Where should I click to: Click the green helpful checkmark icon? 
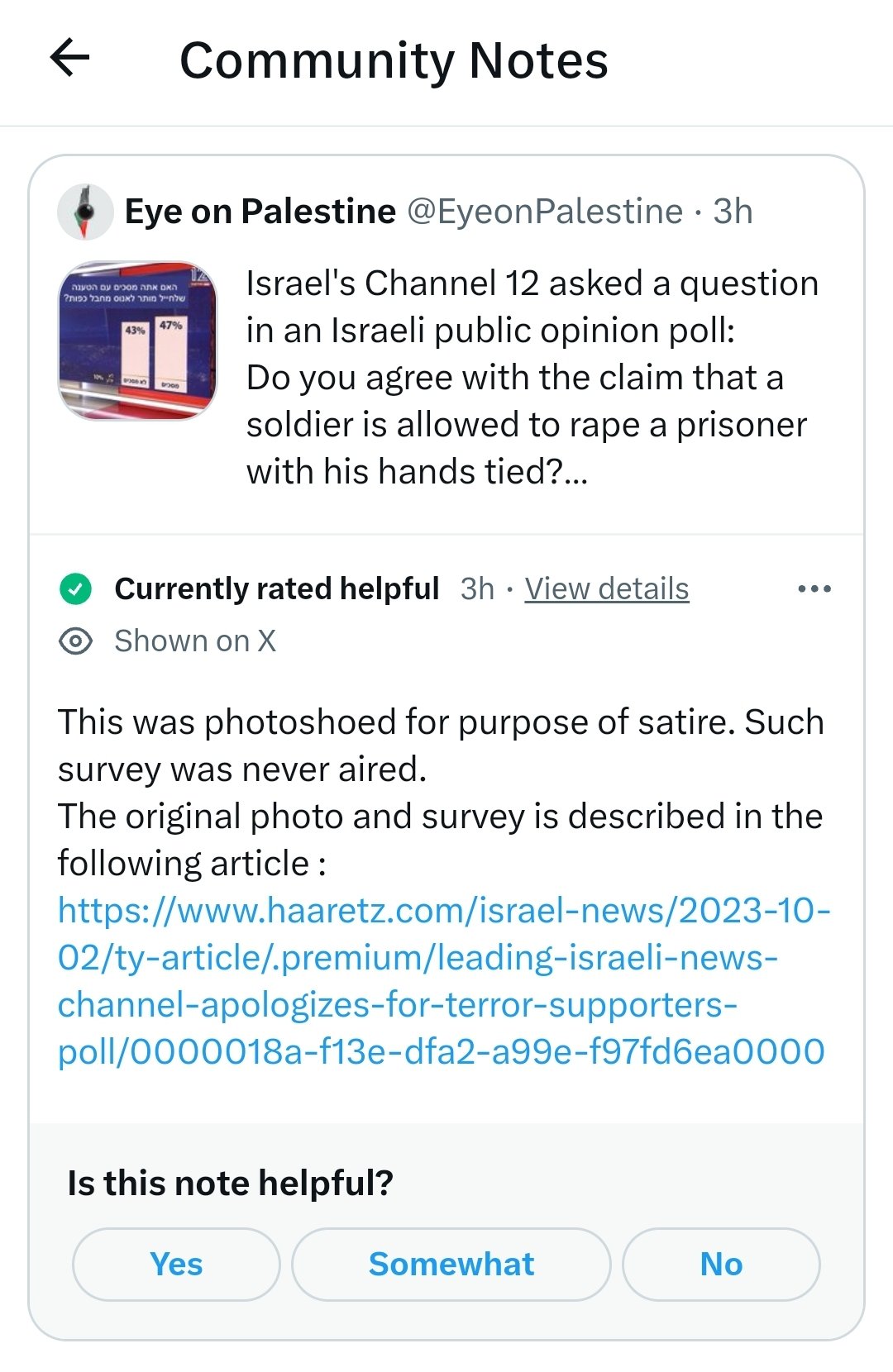pyautogui.click(x=75, y=589)
